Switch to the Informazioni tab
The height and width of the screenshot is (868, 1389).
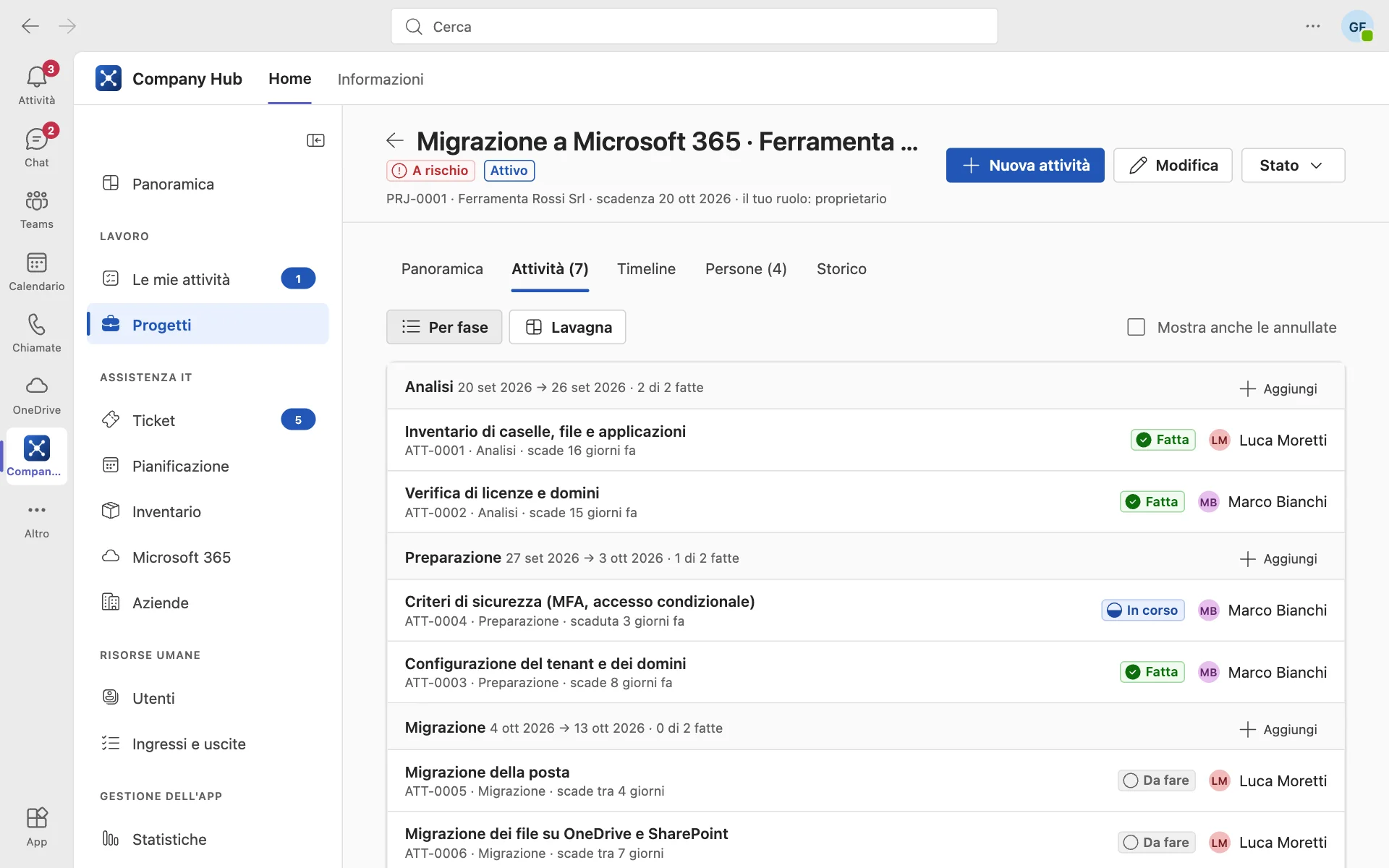(381, 79)
